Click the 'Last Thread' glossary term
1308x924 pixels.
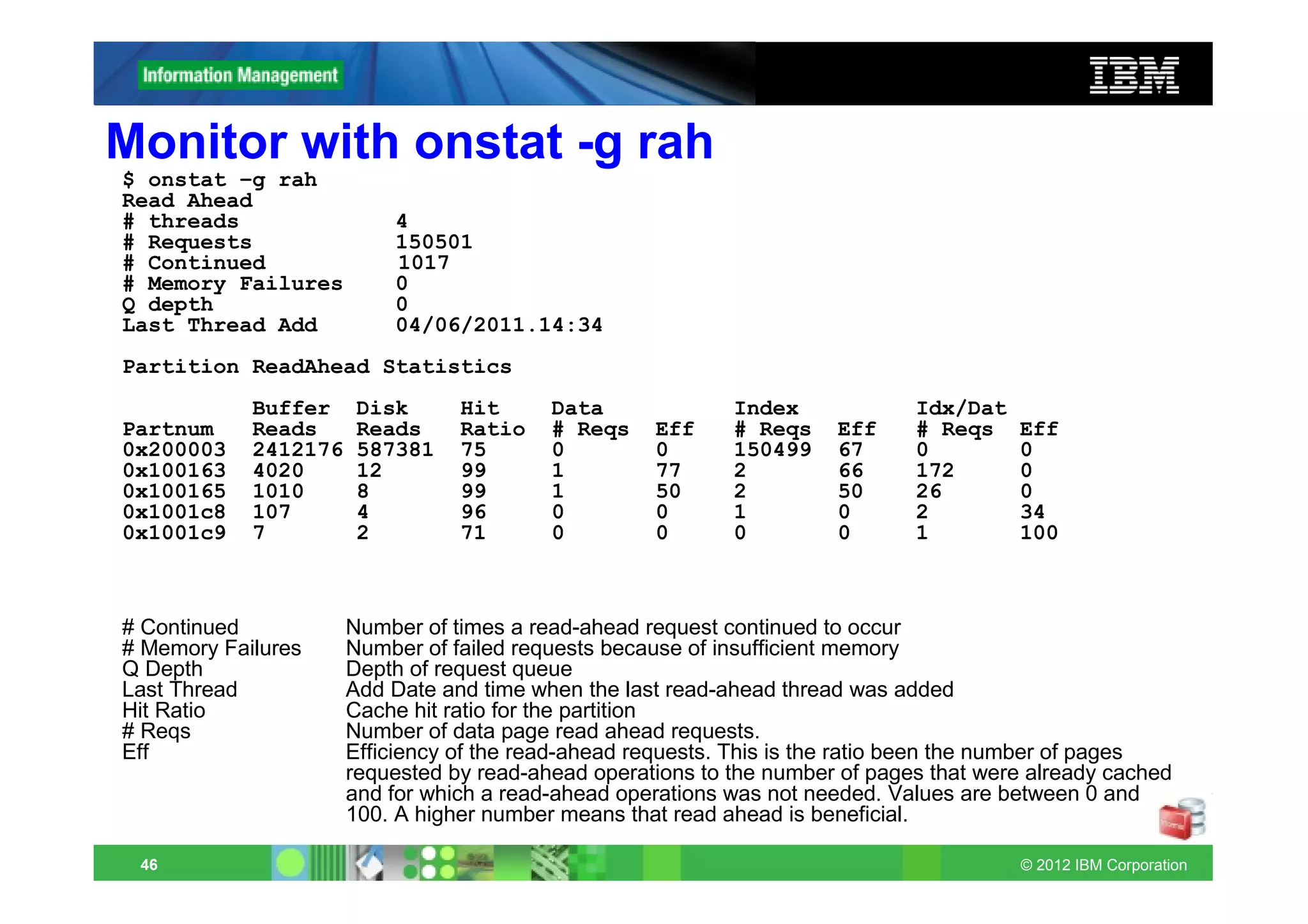coord(179,690)
